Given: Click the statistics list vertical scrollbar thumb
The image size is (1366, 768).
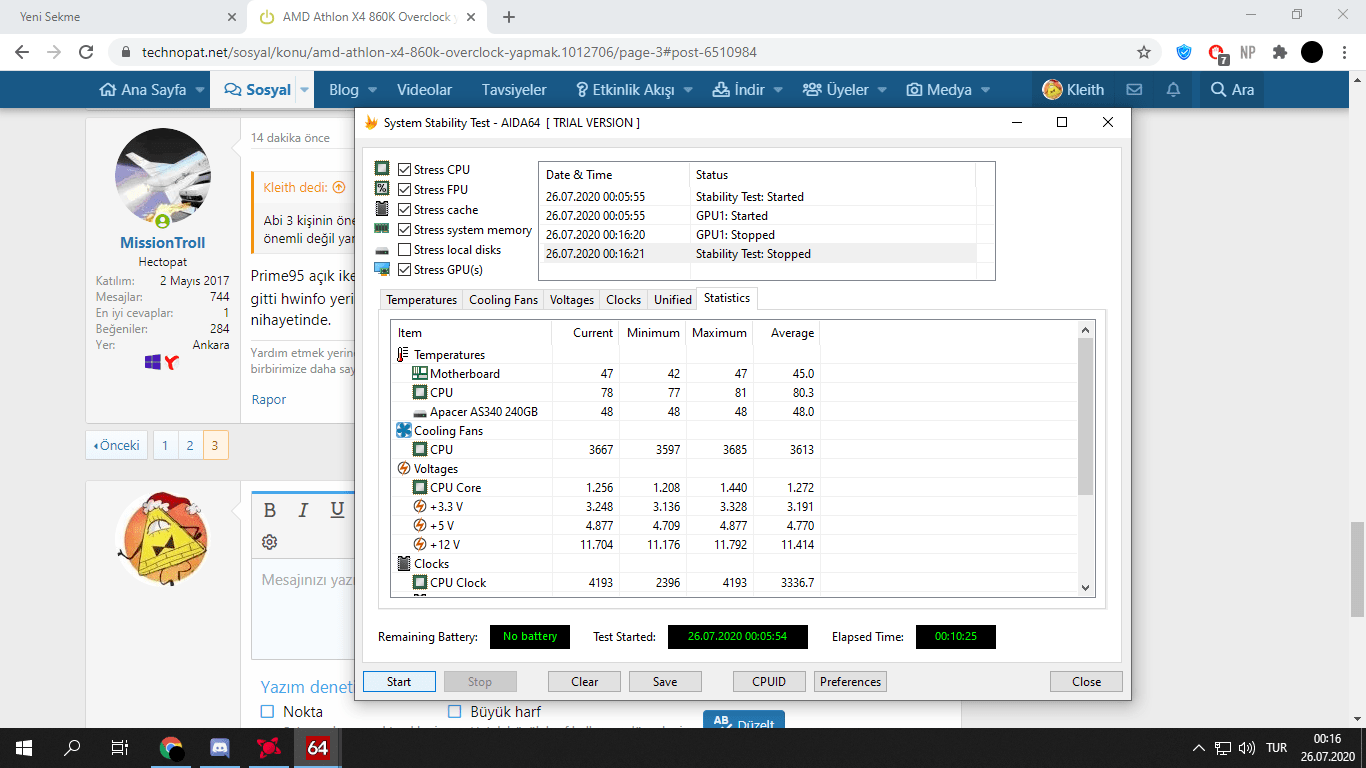Looking at the screenshot, I should [1086, 416].
